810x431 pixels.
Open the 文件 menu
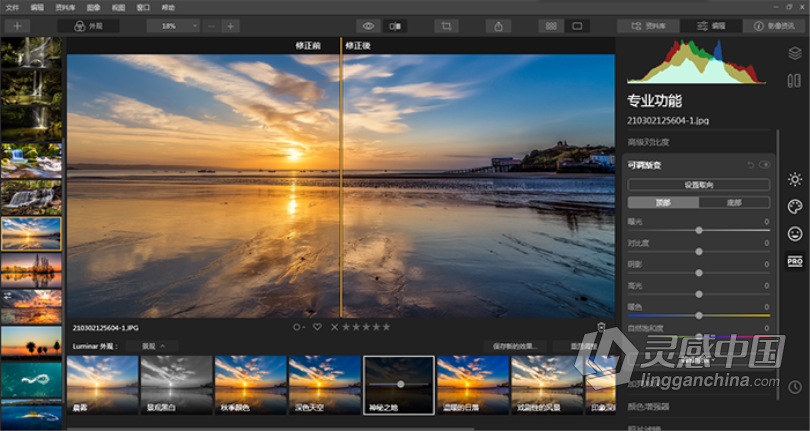click(x=12, y=8)
